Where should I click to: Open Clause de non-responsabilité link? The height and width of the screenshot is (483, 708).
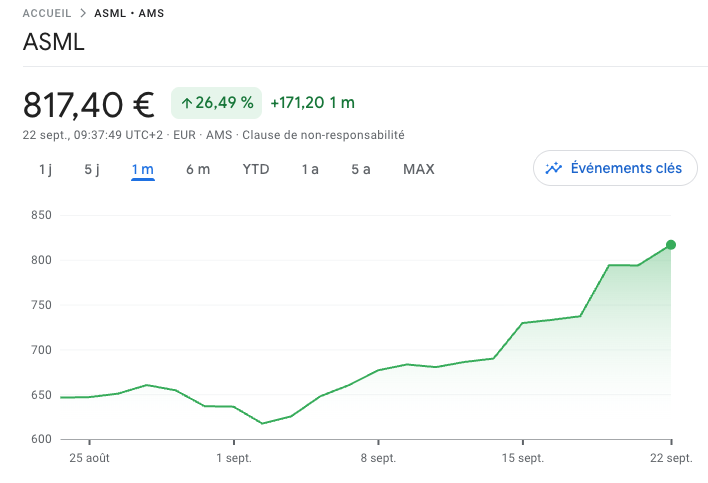click(x=322, y=134)
